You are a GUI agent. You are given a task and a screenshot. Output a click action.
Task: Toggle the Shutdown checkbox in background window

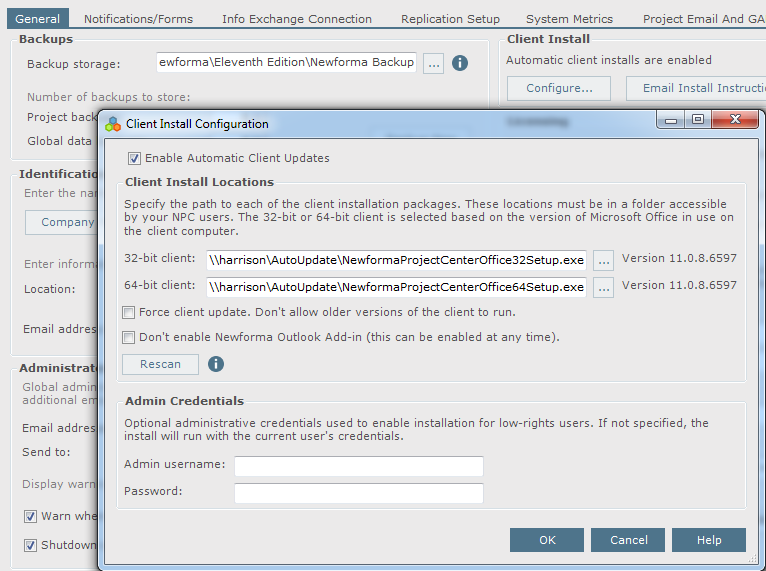pyautogui.click(x=30, y=545)
